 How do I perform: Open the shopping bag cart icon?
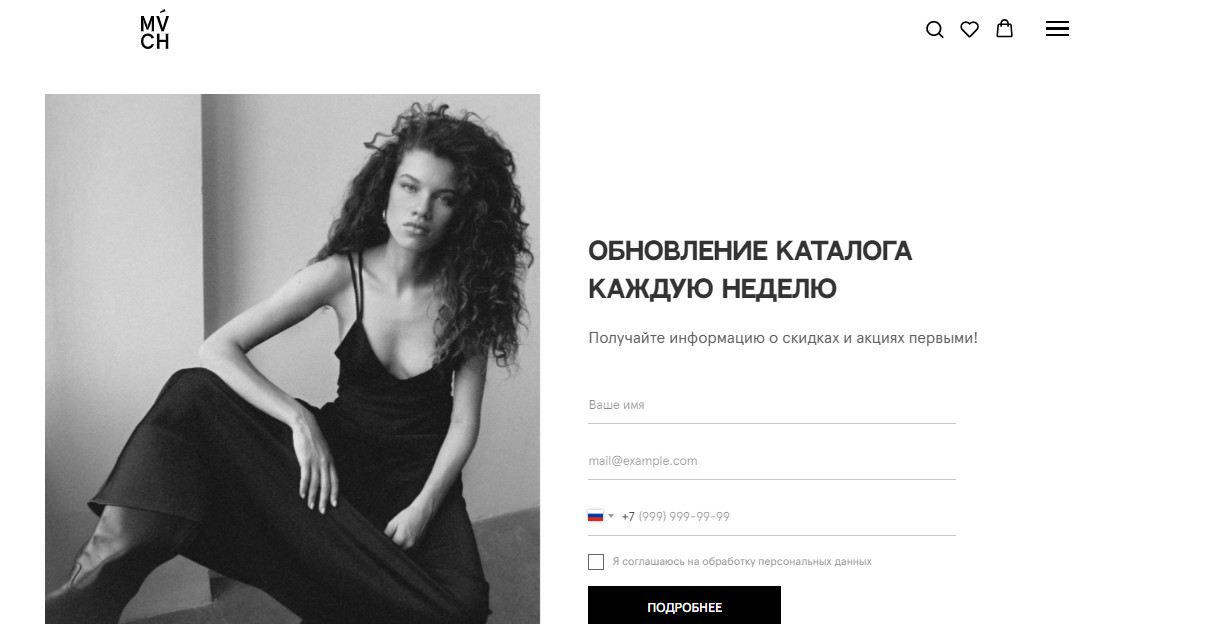[x=1004, y=29]
